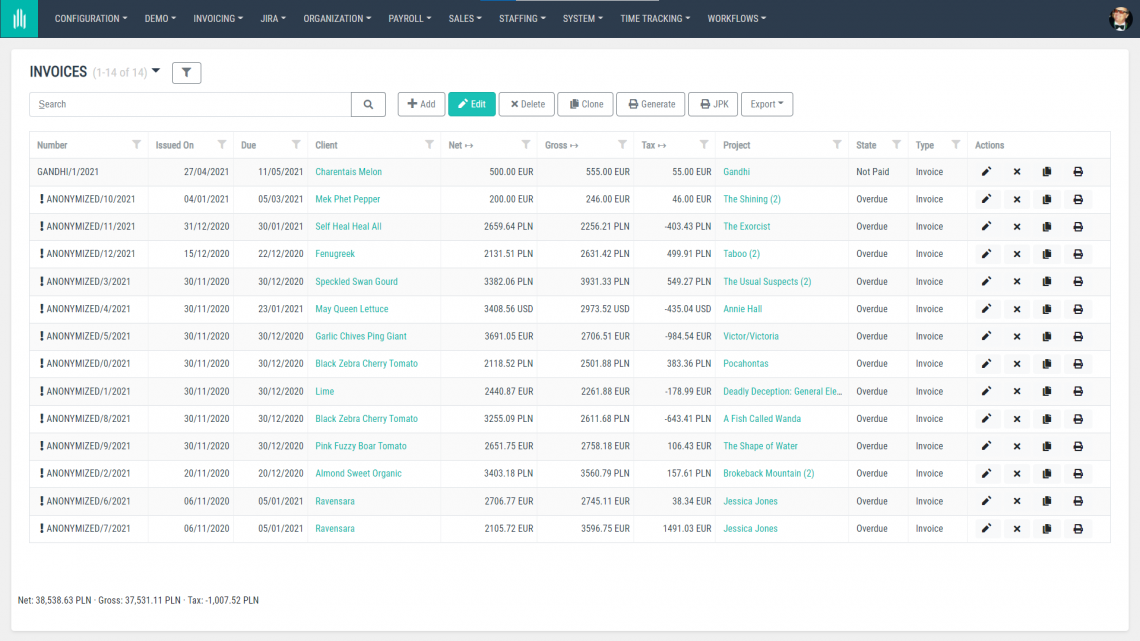1140x641 pixels.
Task: Click the filter funnel icon beside INVOICES
Action: point(186,72)
